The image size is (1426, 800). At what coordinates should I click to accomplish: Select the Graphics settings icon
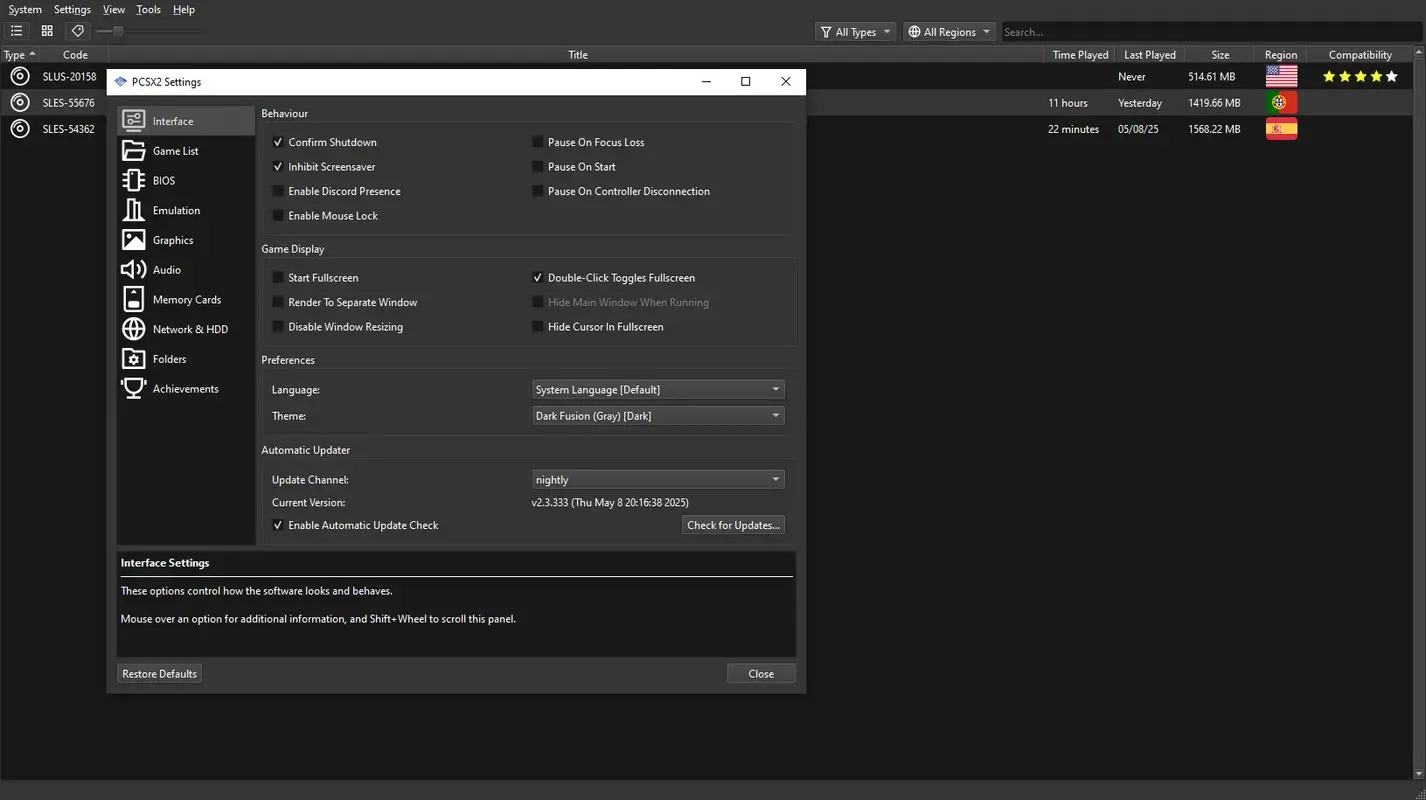(172, 240)
